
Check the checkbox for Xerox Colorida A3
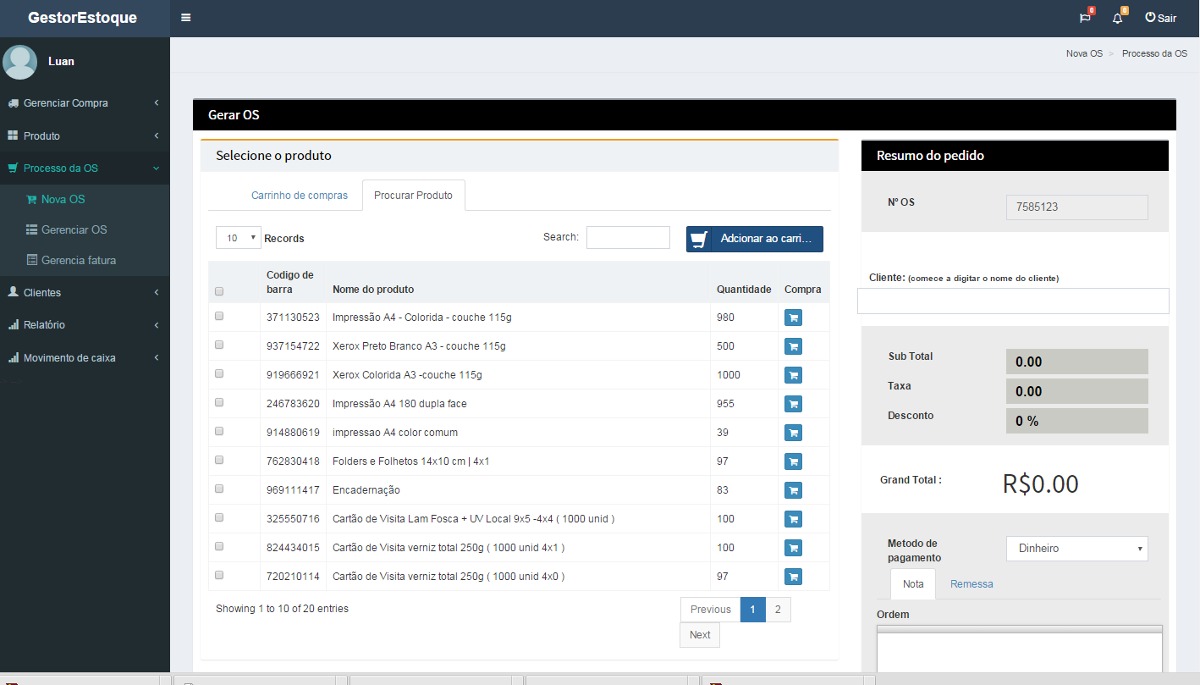219,375
